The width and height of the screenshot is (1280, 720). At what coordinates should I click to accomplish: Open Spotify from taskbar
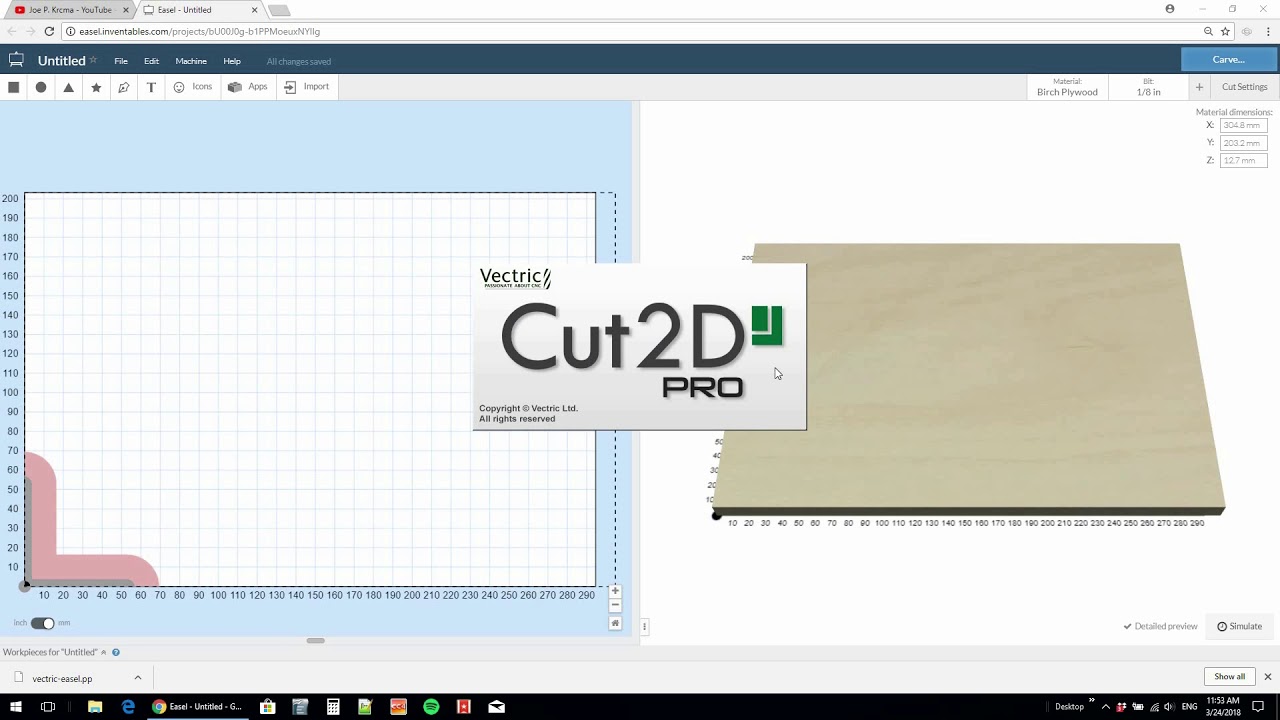pos(431,706)
